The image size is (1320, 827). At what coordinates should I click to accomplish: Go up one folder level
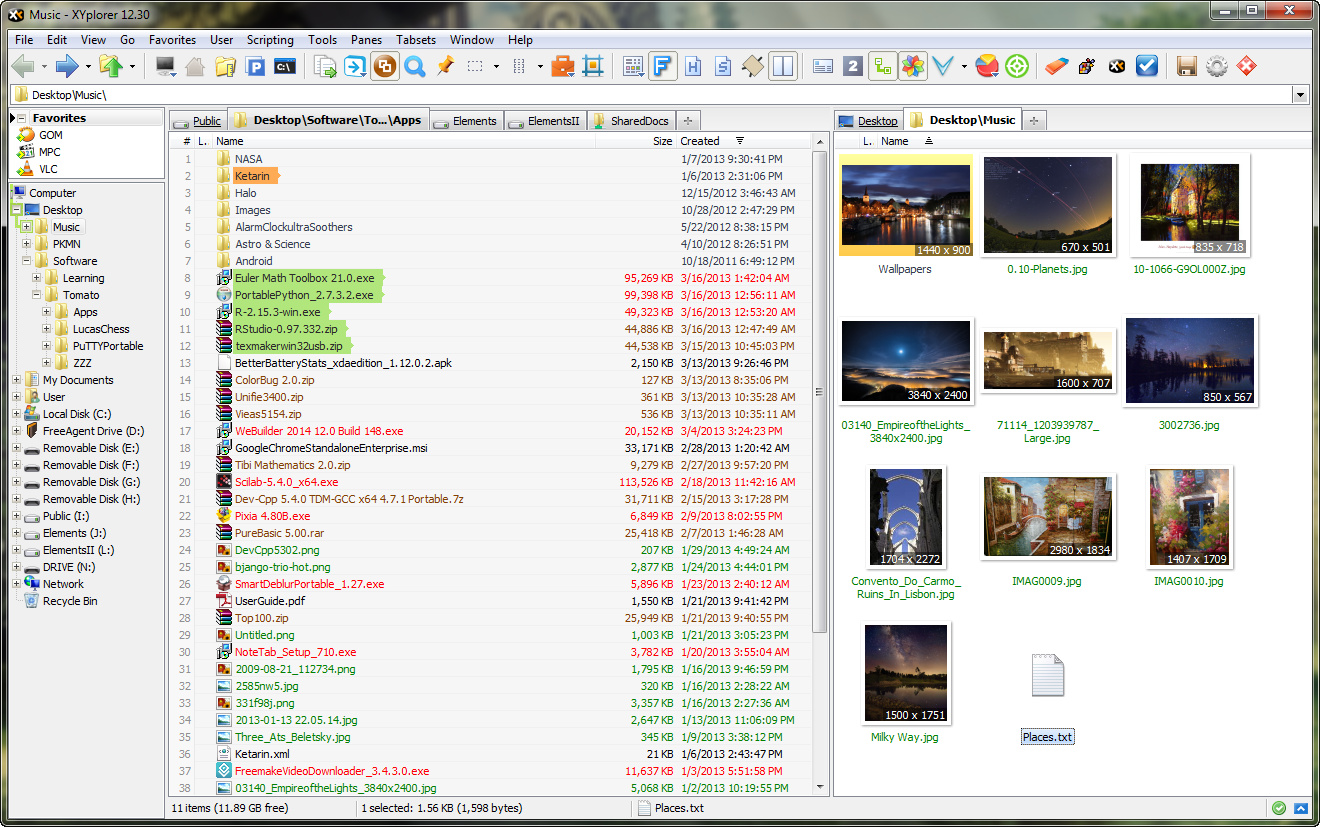click(x=111, y=67)
